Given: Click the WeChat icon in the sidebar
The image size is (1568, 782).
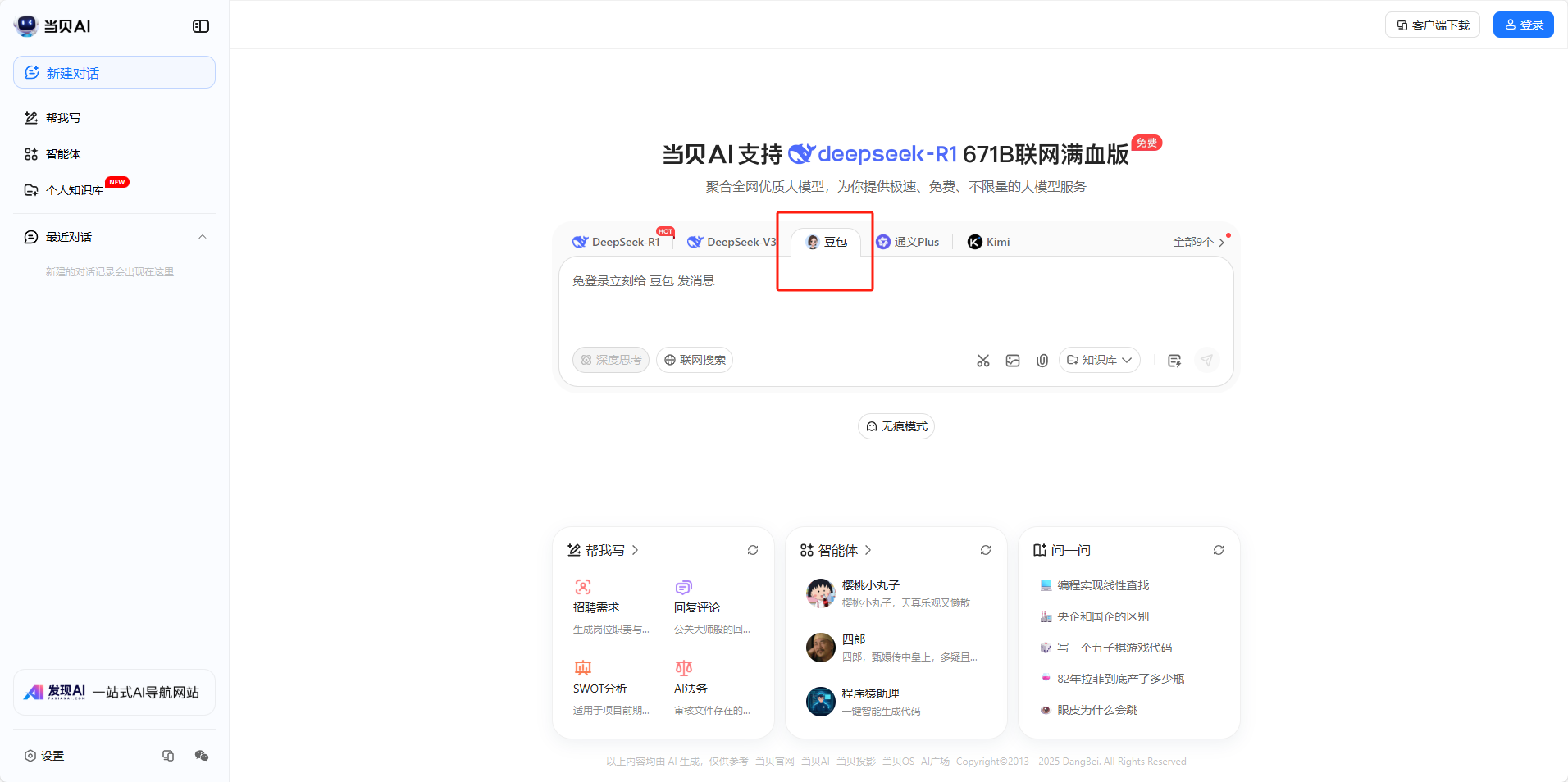Looking at the screenshot, I should click(202, 756).
